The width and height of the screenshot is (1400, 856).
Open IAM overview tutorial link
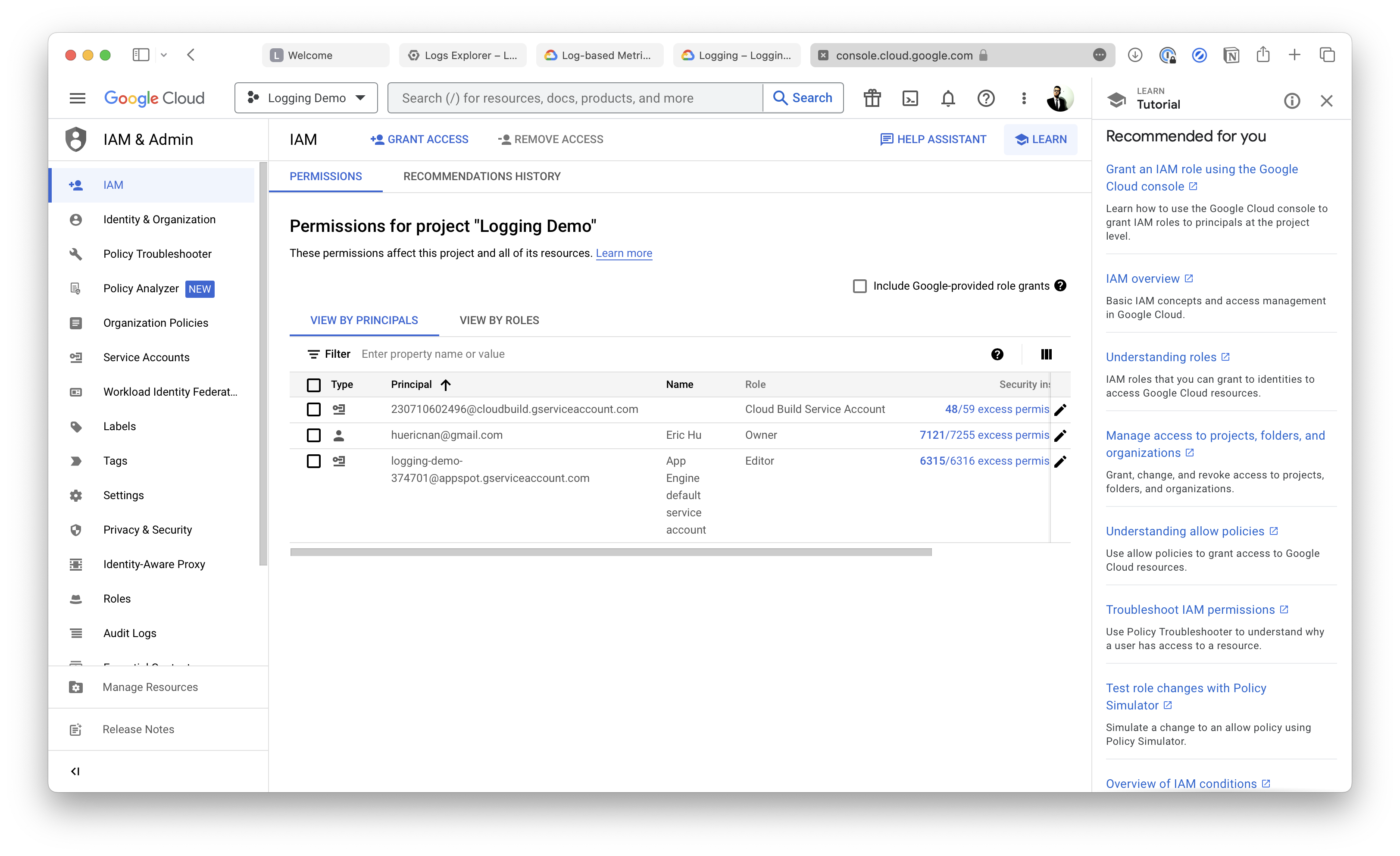(1149, 278)
